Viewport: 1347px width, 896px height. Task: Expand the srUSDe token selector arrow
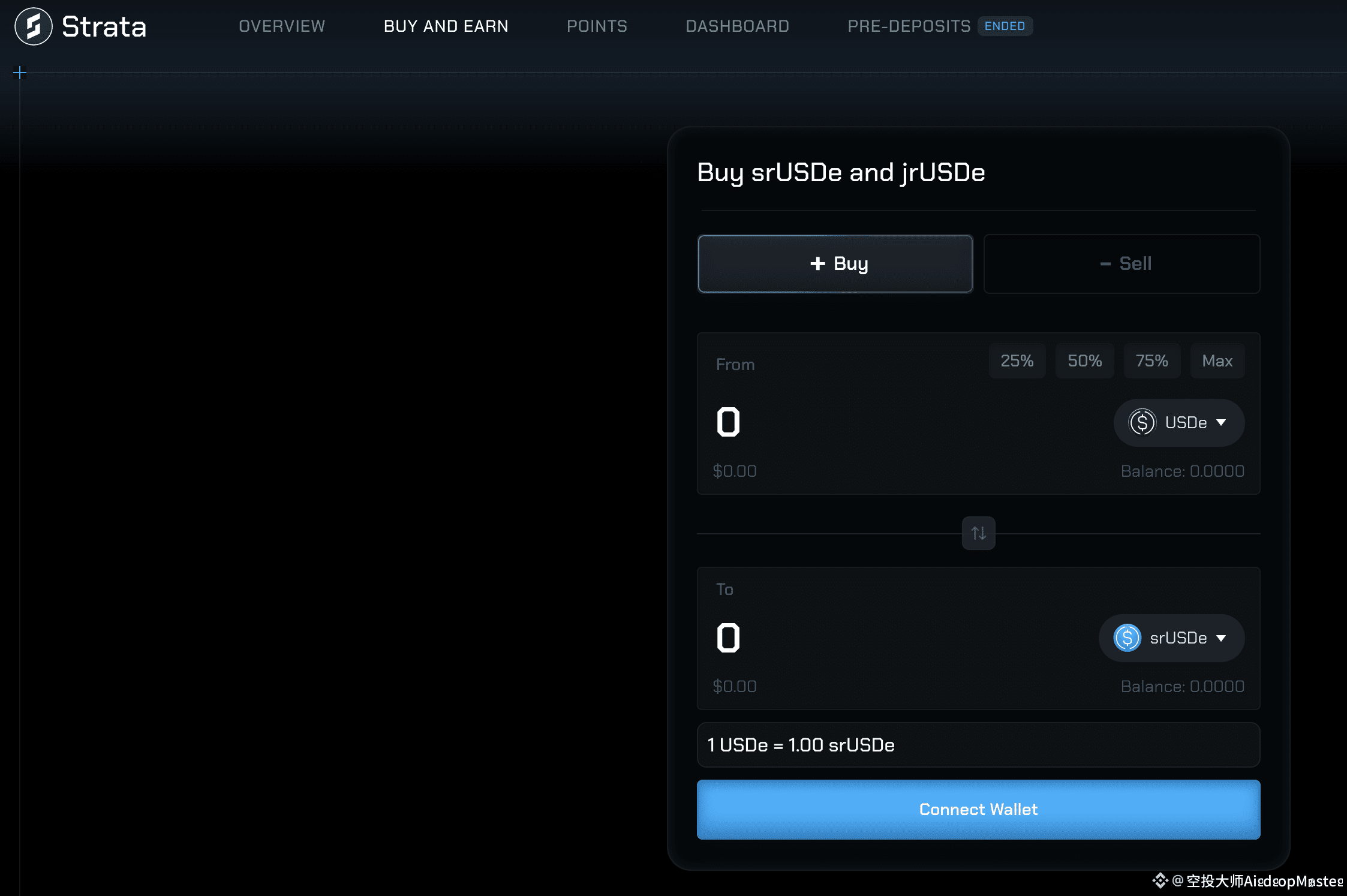click(1221, 638)
